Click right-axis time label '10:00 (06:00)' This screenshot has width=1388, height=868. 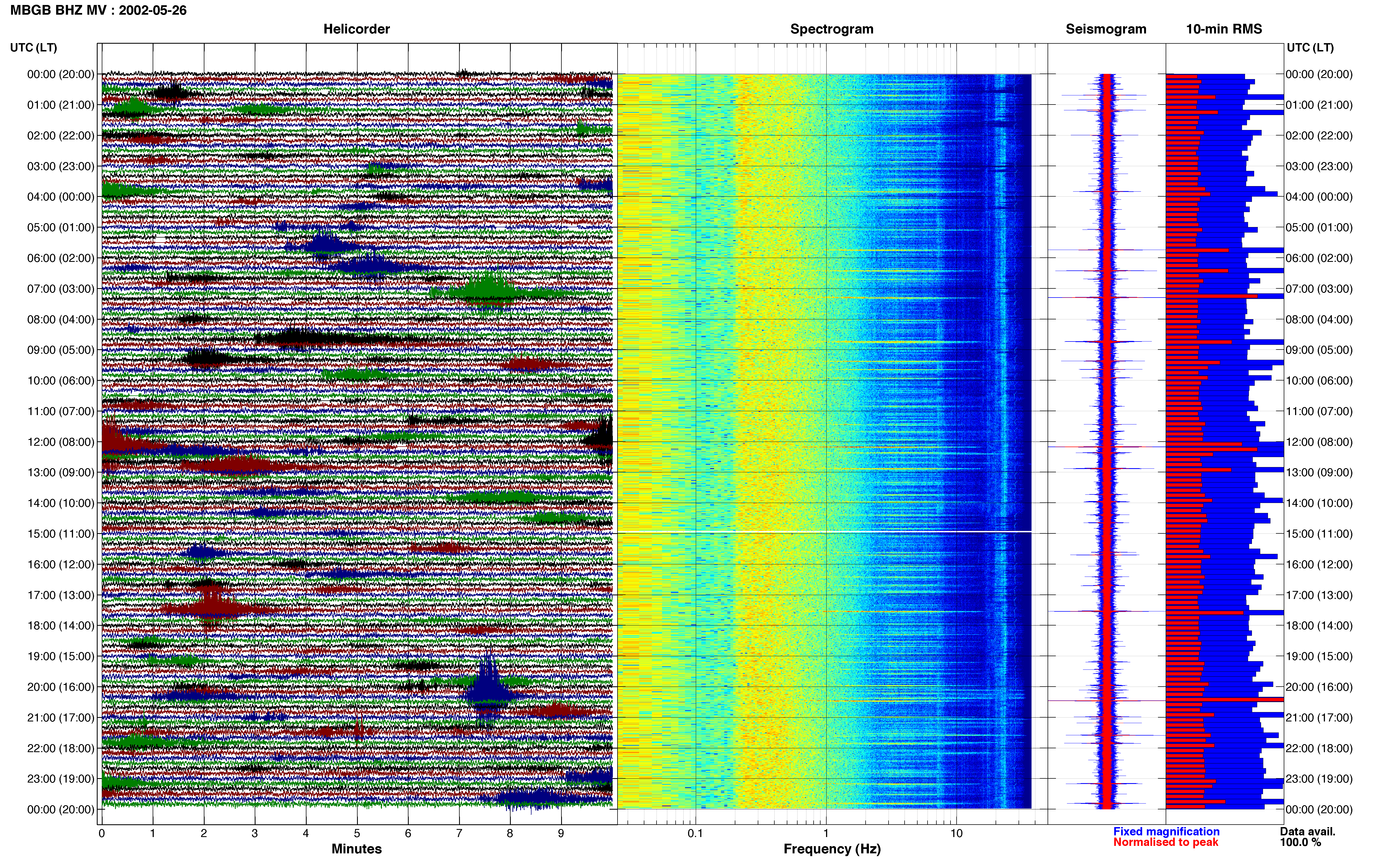coord(1319,380)
